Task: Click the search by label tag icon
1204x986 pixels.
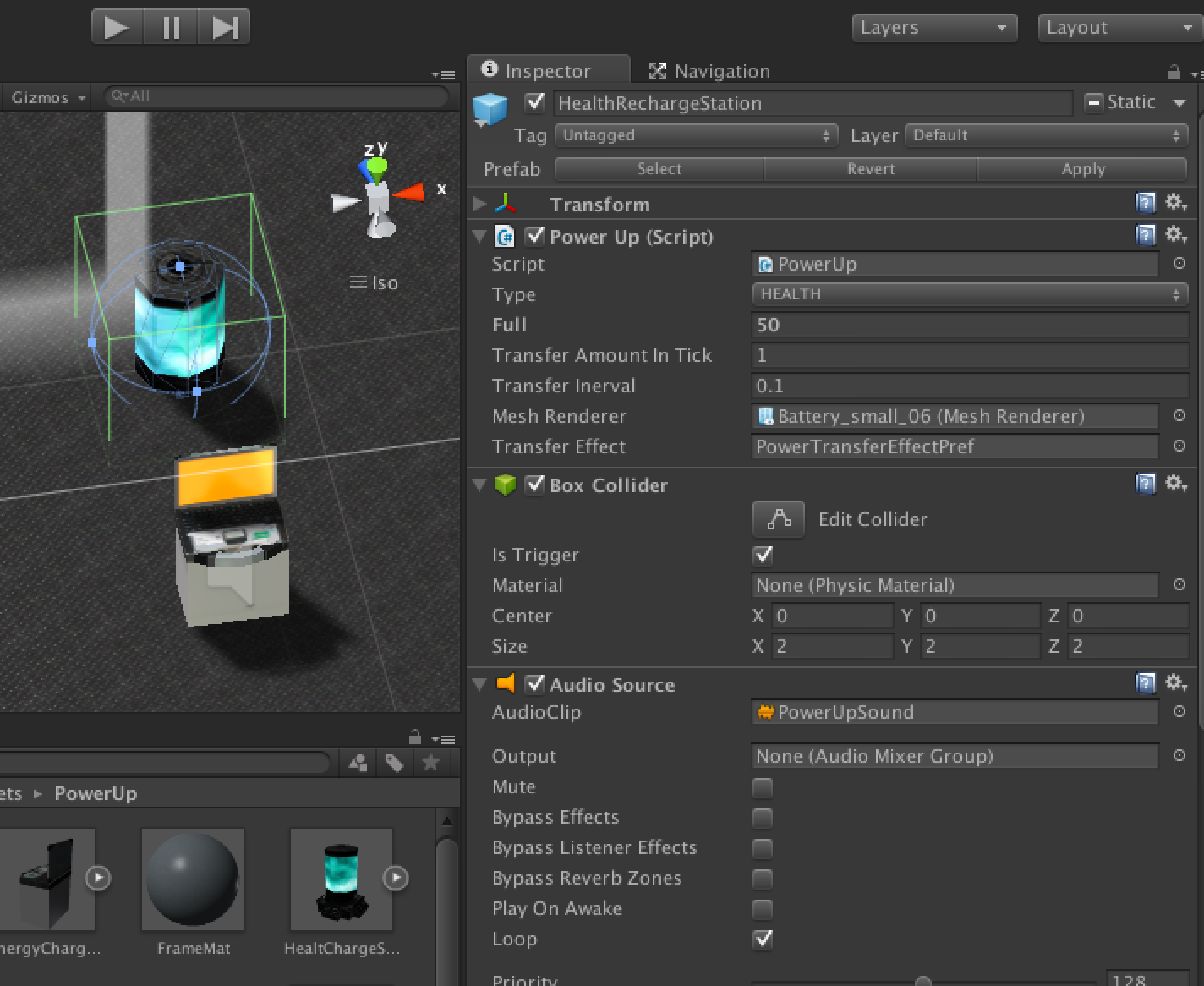Action: (x=394, y=763)
